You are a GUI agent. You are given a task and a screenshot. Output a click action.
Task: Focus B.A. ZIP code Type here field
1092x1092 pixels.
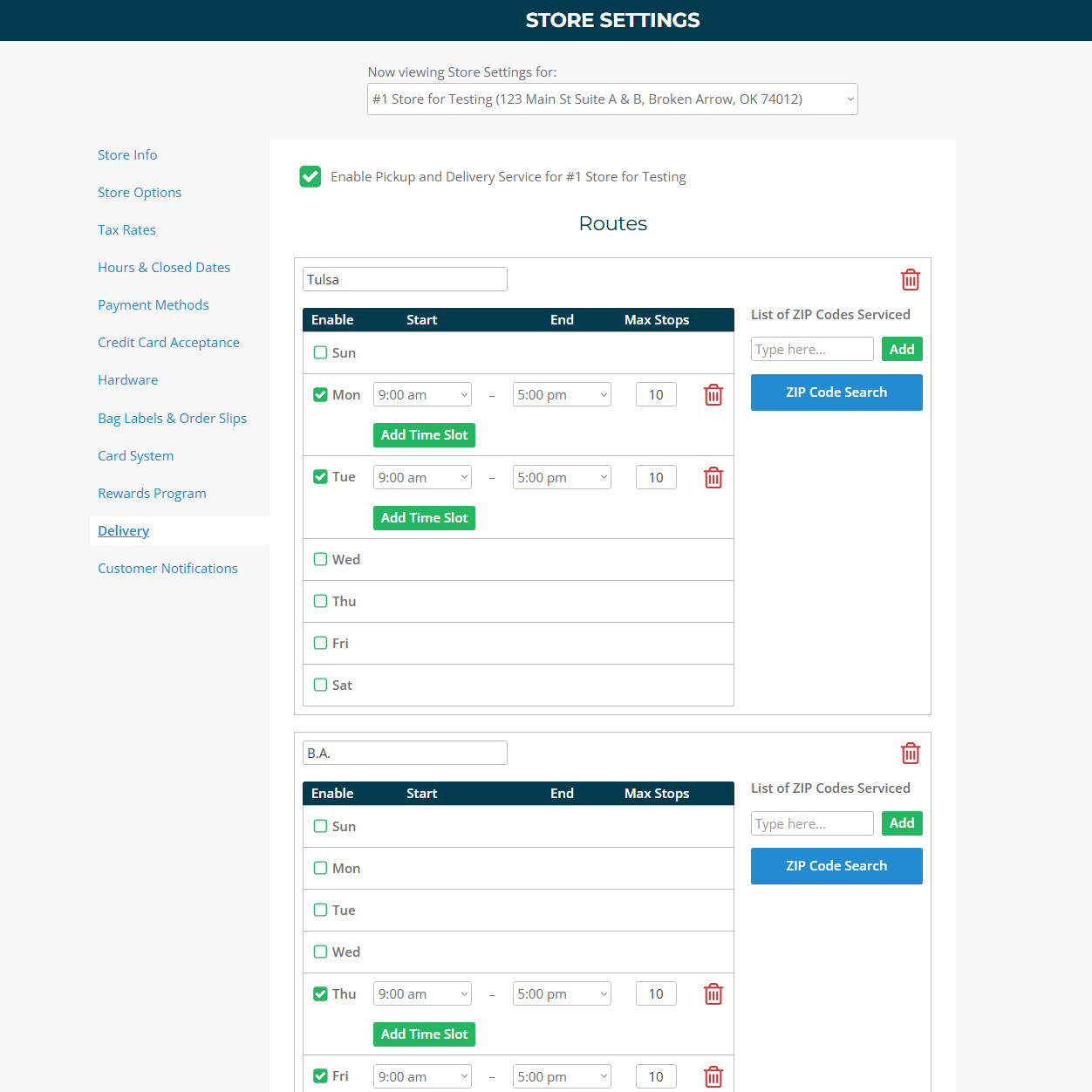pos(812,823)
